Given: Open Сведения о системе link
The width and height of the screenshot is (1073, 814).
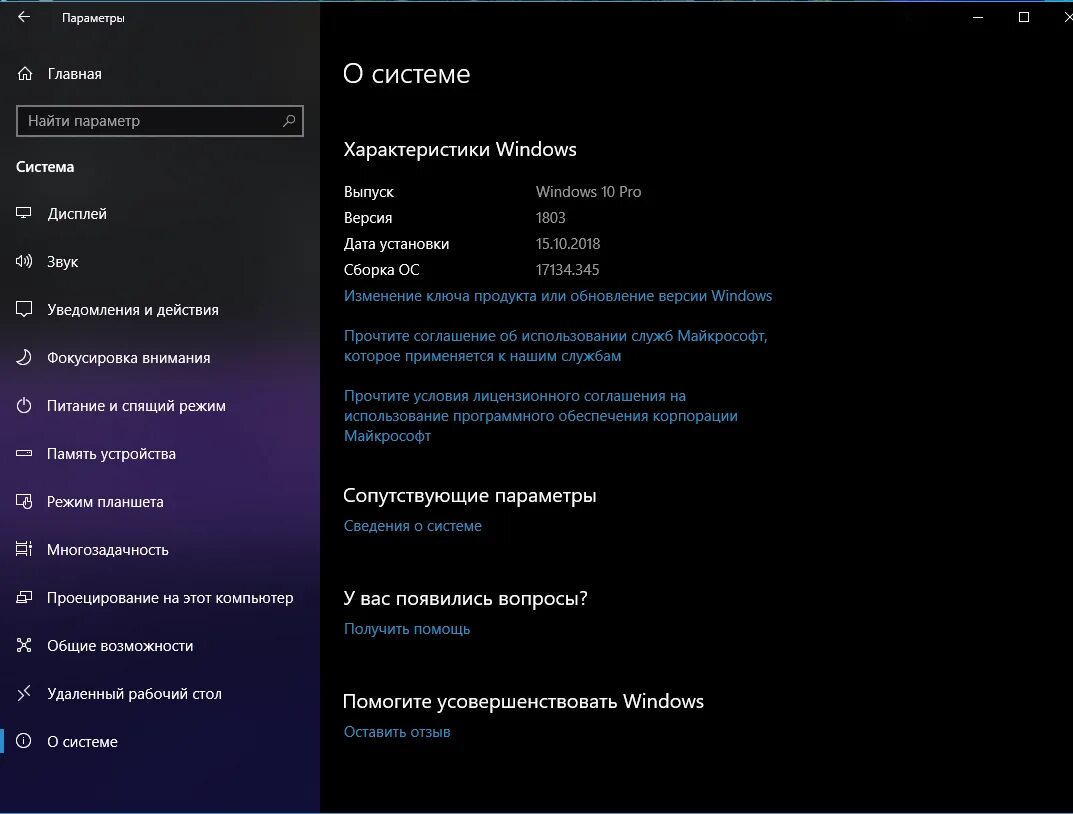Looking at the screenshot, I should [x=413, y=525].
